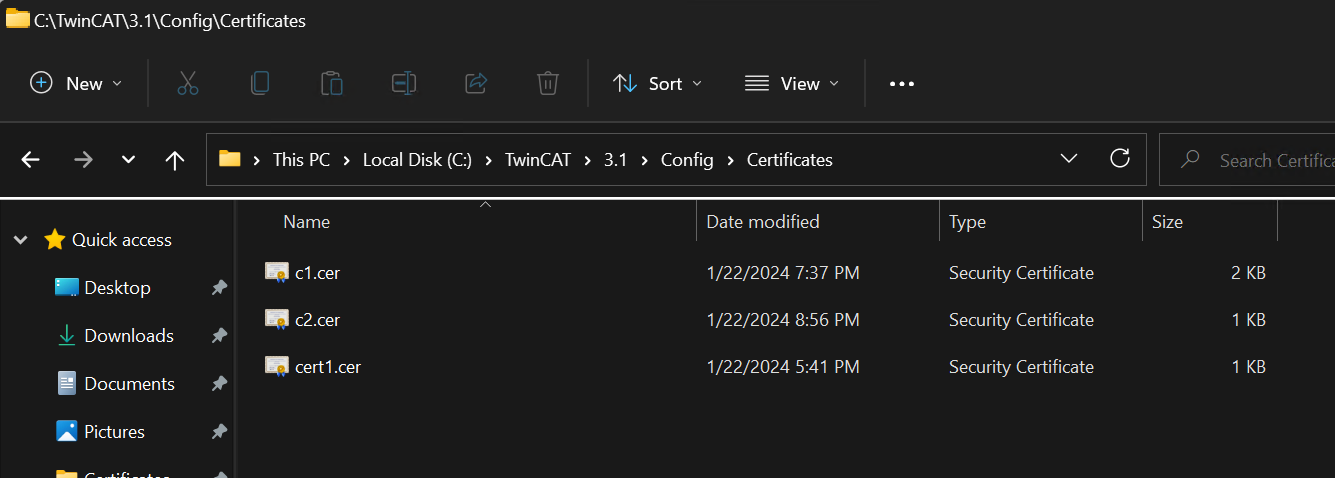Click the 1/22/2024 7:37 PM date
The width and height of the screenshot is (1335, 478).
point(783,272)
